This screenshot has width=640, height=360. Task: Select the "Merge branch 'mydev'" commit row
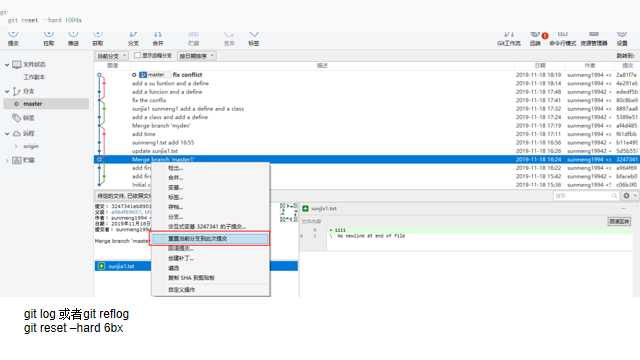(x=366, y=126)
